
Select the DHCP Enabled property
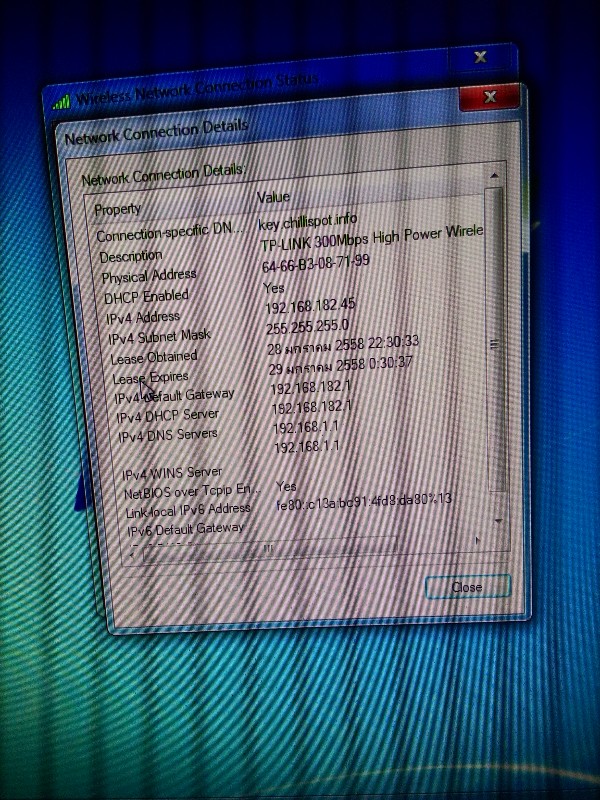[146, 296]
